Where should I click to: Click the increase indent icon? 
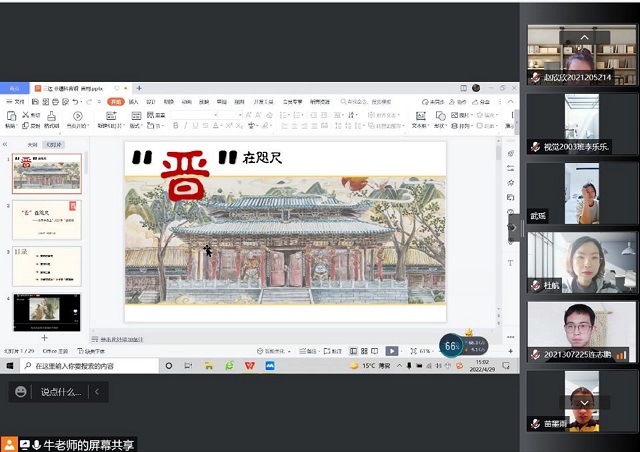tap(324, 115)
